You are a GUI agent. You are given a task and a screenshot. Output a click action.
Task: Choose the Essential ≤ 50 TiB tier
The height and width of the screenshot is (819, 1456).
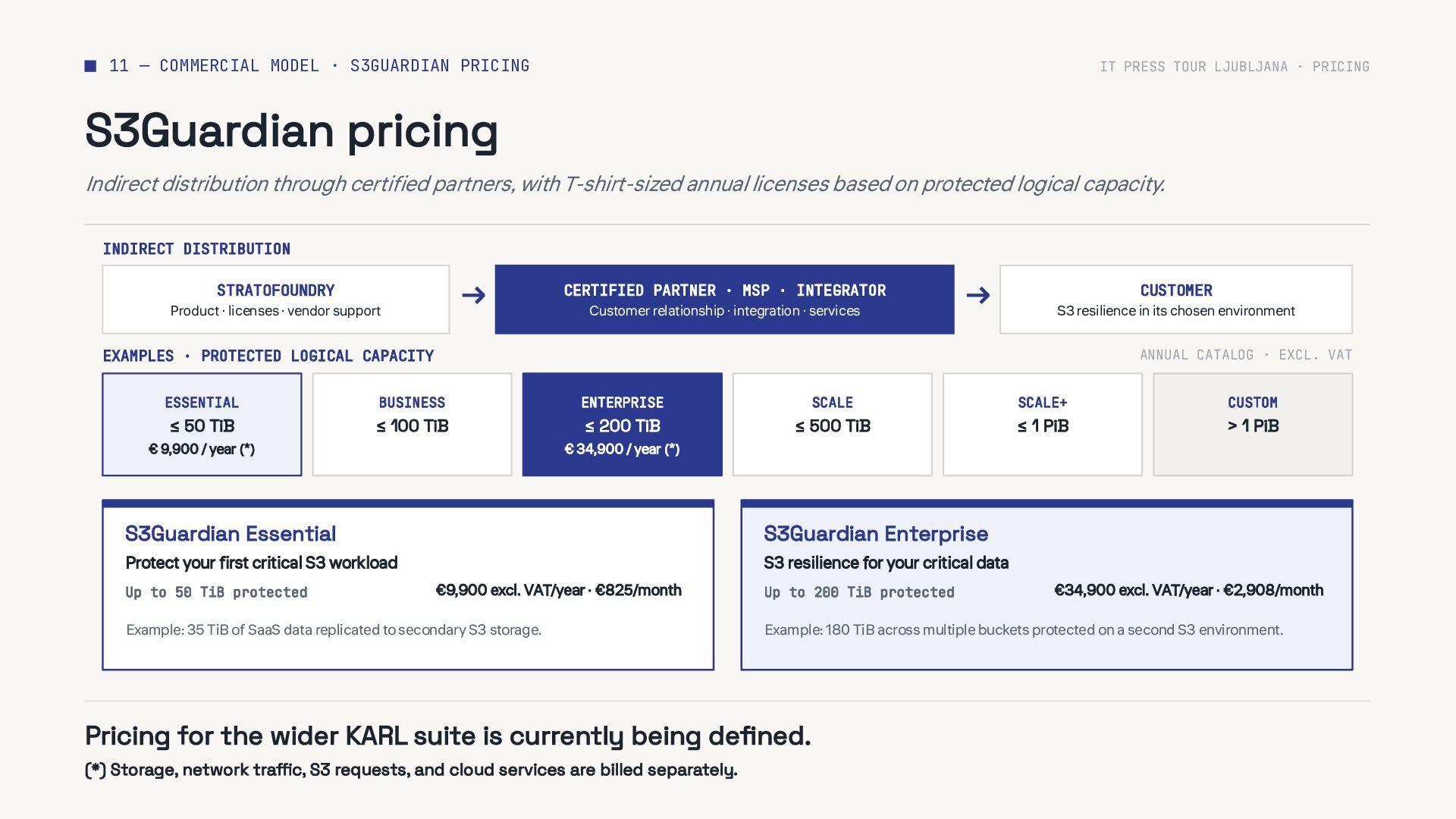pyautogui.click(x=202, y=425)
